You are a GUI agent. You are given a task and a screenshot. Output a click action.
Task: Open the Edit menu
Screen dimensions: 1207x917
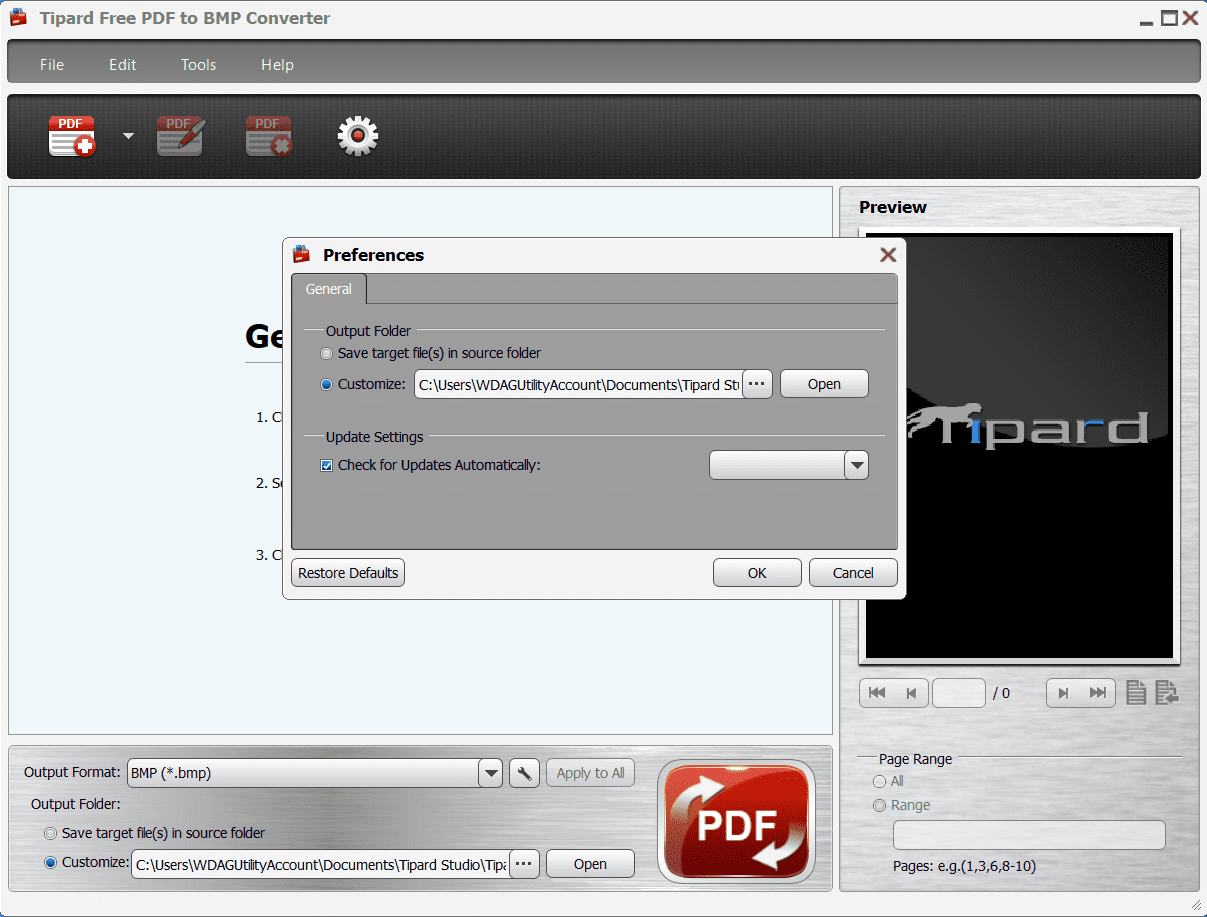point(123,64)
